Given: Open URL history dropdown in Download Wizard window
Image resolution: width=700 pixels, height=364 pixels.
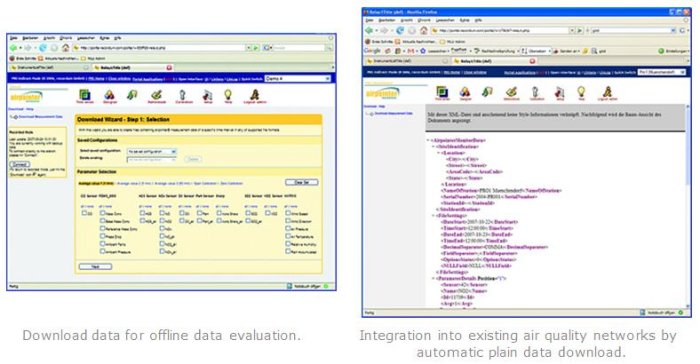Looking at the screenshot, I should point(249,48).
